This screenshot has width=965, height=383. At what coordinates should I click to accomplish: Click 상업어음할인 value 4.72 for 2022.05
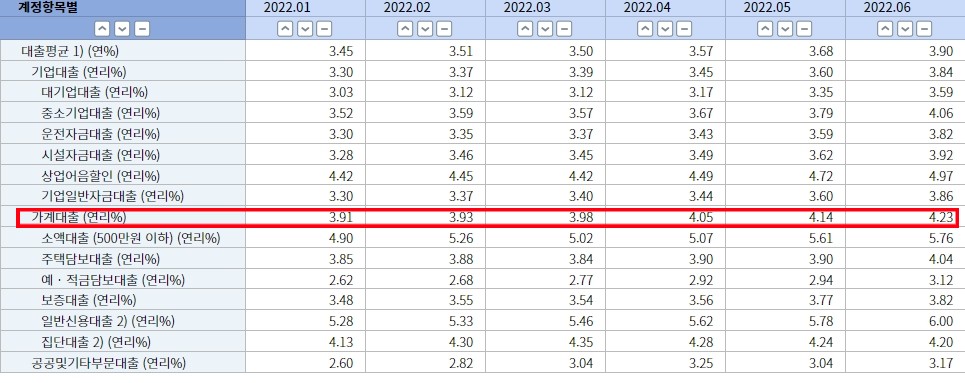822,176
